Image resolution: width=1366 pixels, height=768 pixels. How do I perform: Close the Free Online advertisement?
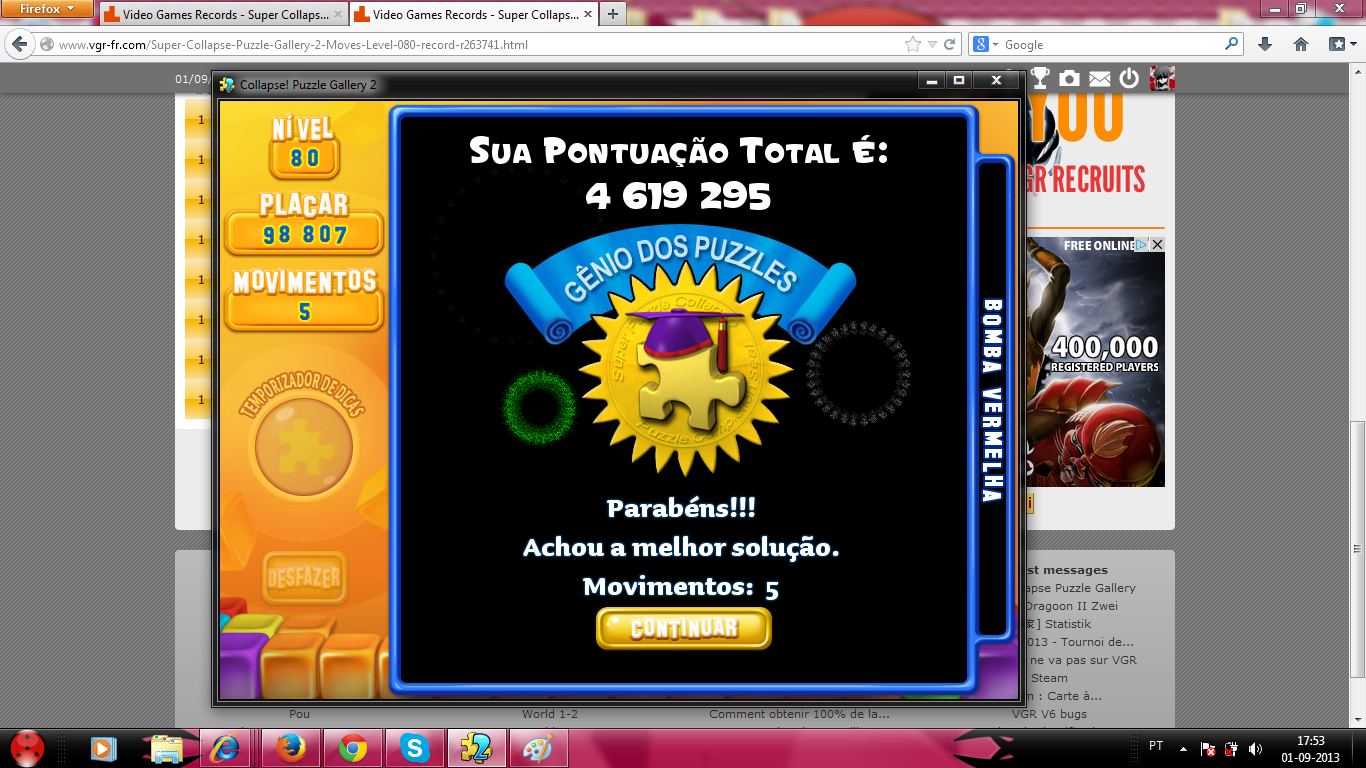coord(1157,245)
